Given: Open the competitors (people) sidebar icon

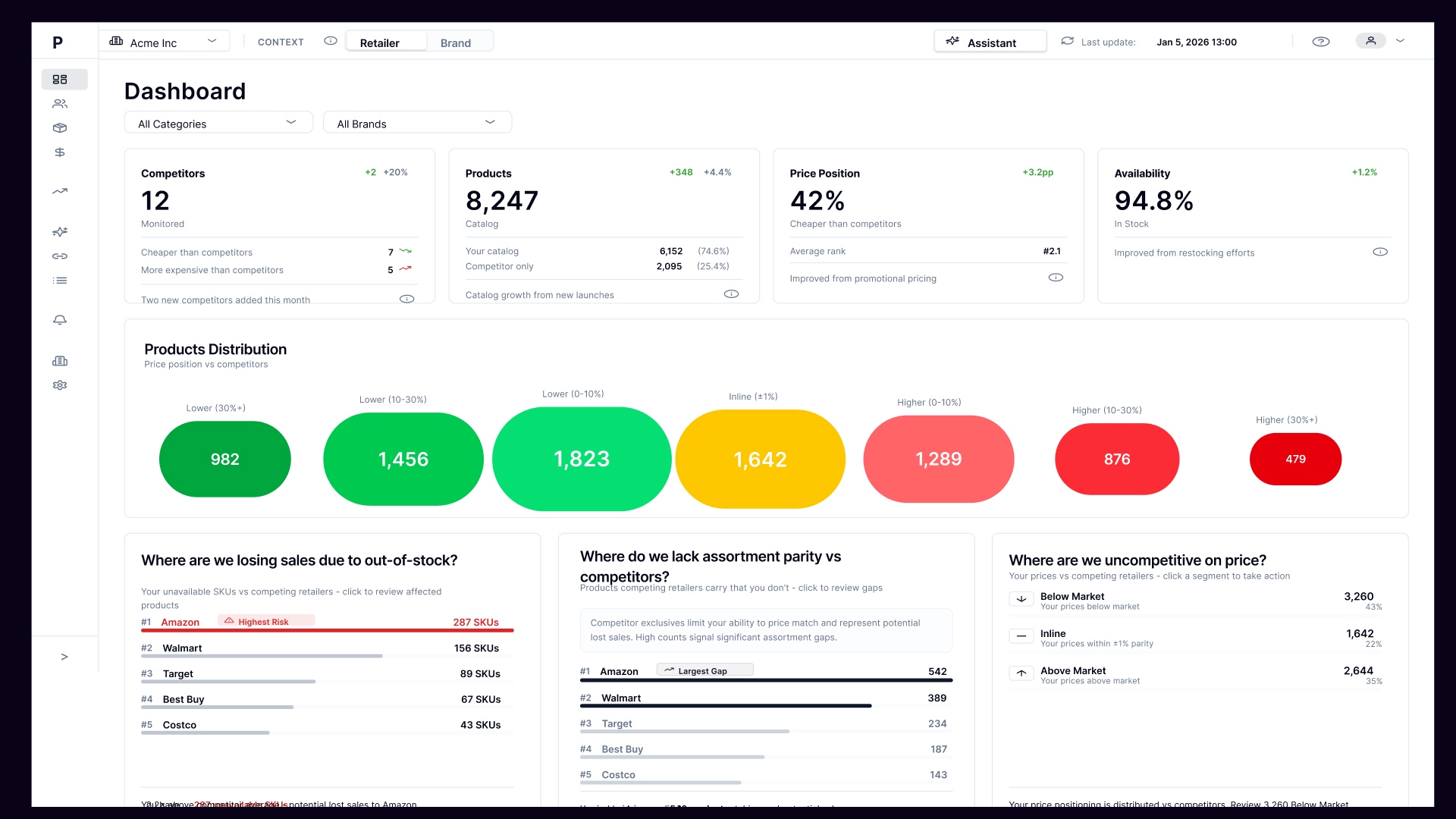Looking at the screenshot, I should (60, 104).
